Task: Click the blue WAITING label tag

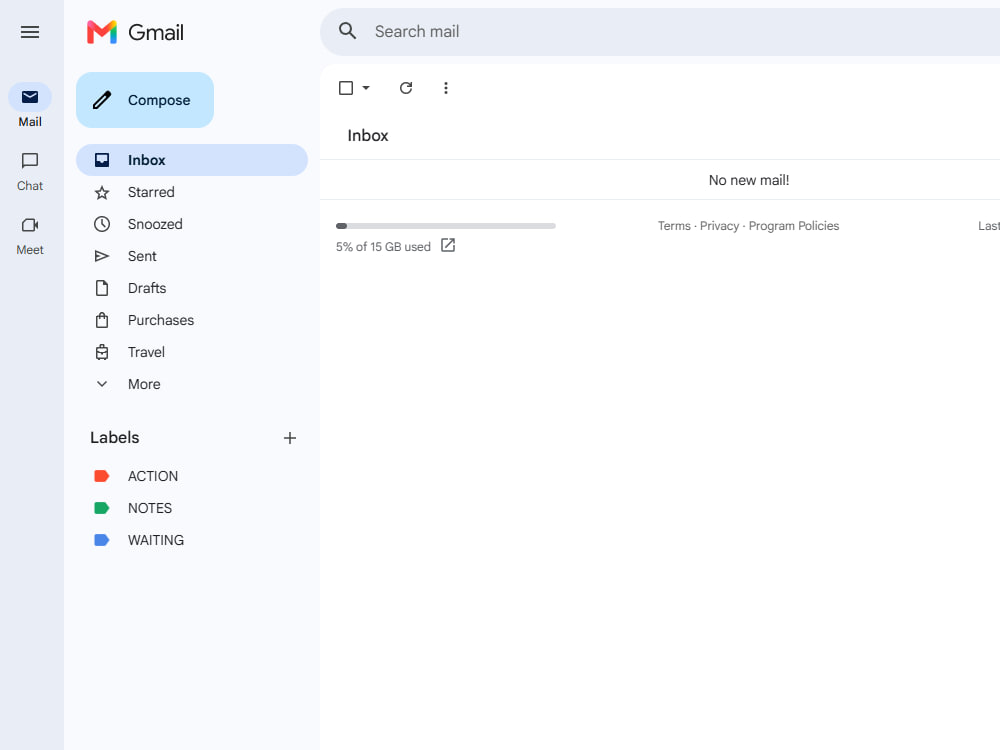Action: click(102, 540)
